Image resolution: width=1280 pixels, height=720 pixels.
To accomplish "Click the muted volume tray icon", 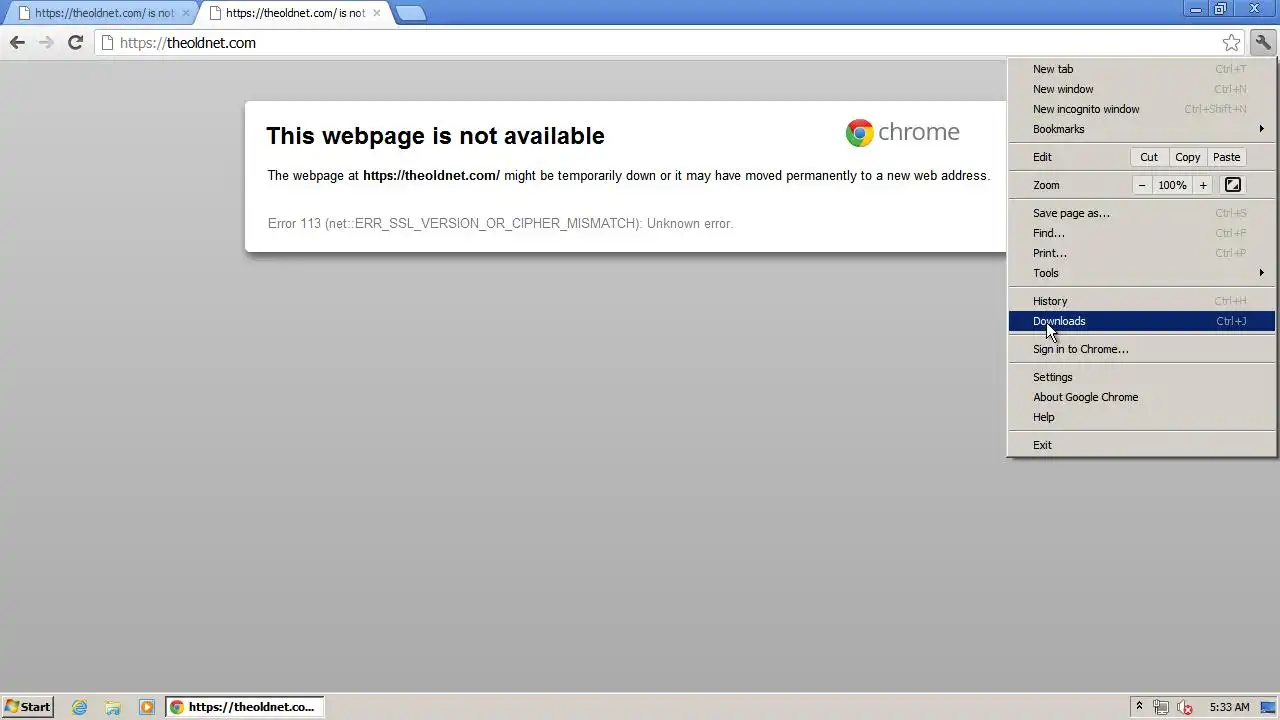I will (1185, 707).
